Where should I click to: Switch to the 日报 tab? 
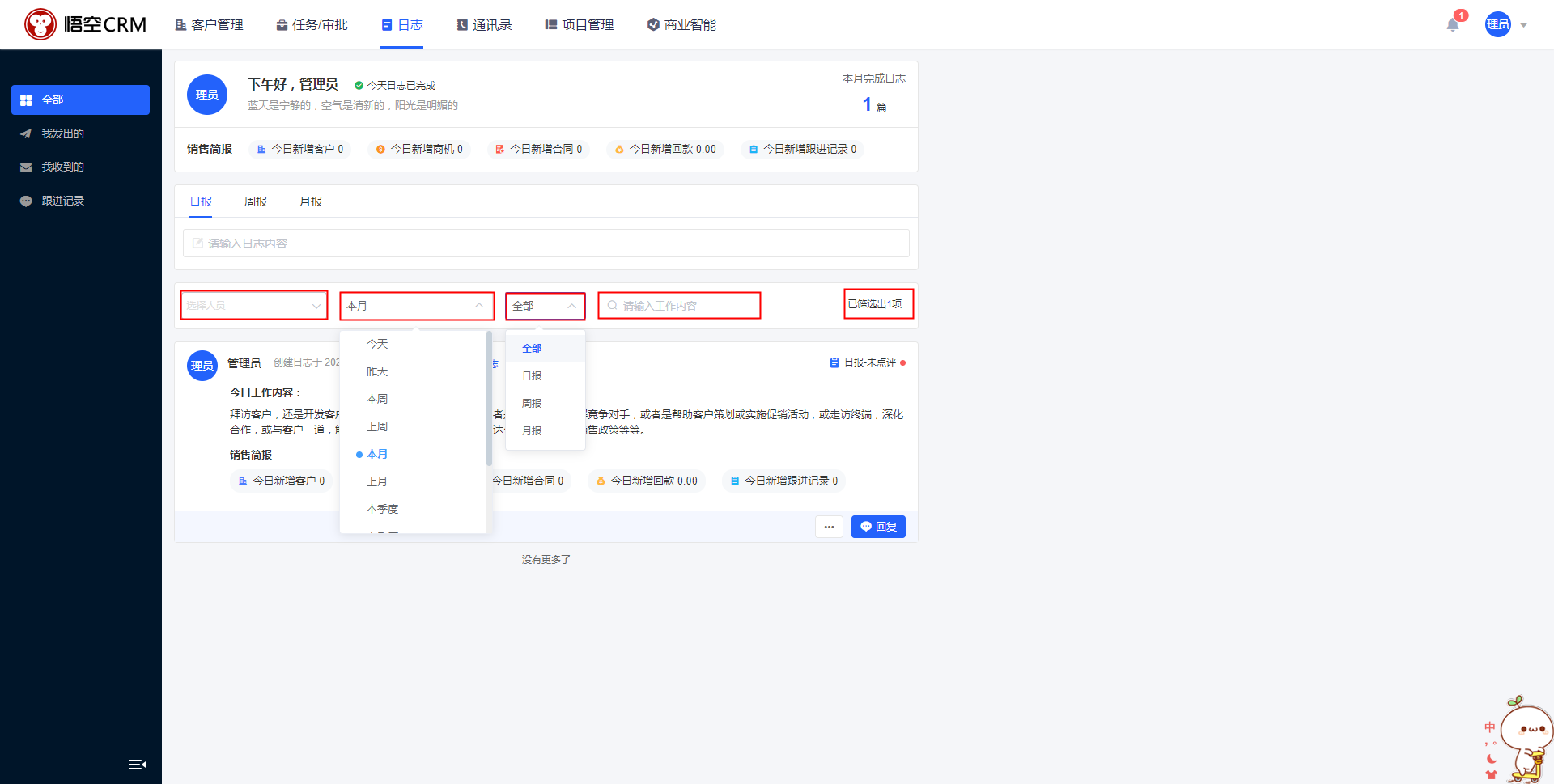point(201,201)
